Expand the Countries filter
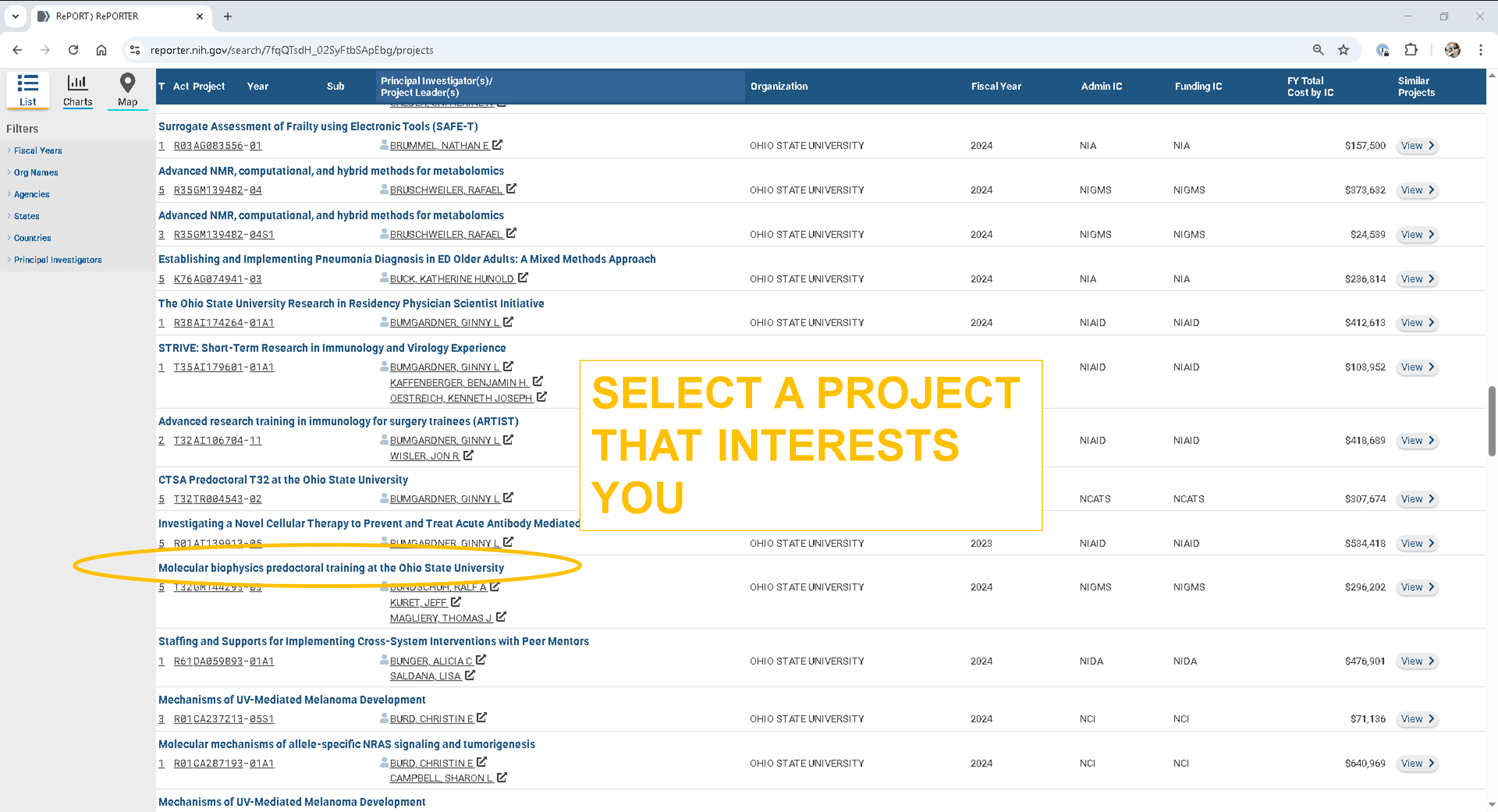 32,237
